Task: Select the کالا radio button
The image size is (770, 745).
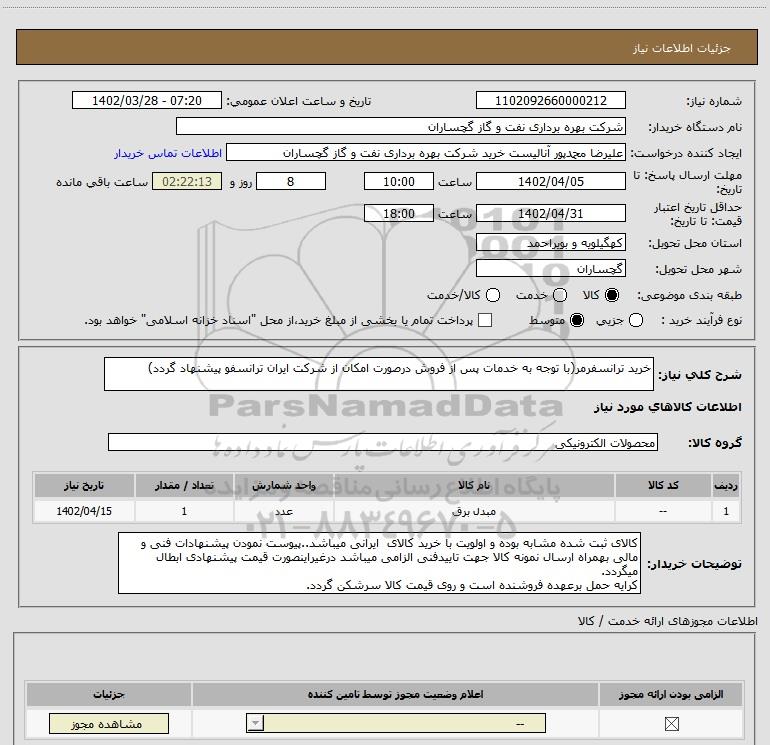Action: pyautogui.click(x=612, y=295)
